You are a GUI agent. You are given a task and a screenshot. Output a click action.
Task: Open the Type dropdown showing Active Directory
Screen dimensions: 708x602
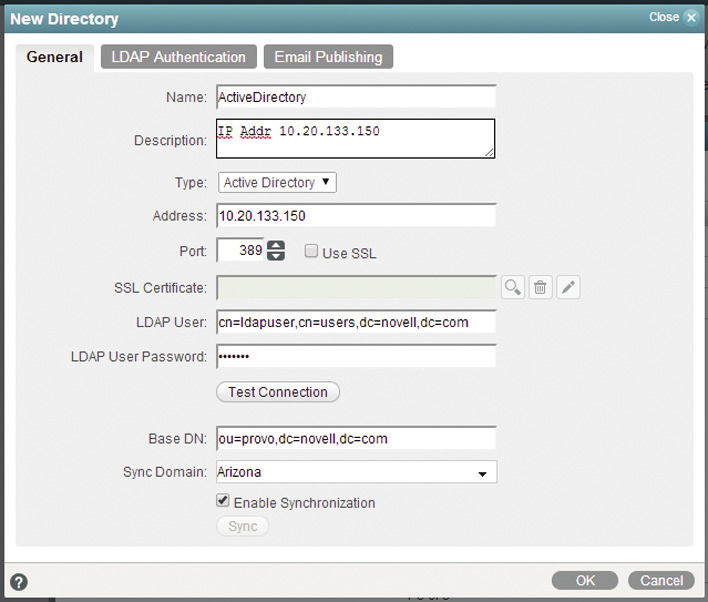click(x=277, y=182)
